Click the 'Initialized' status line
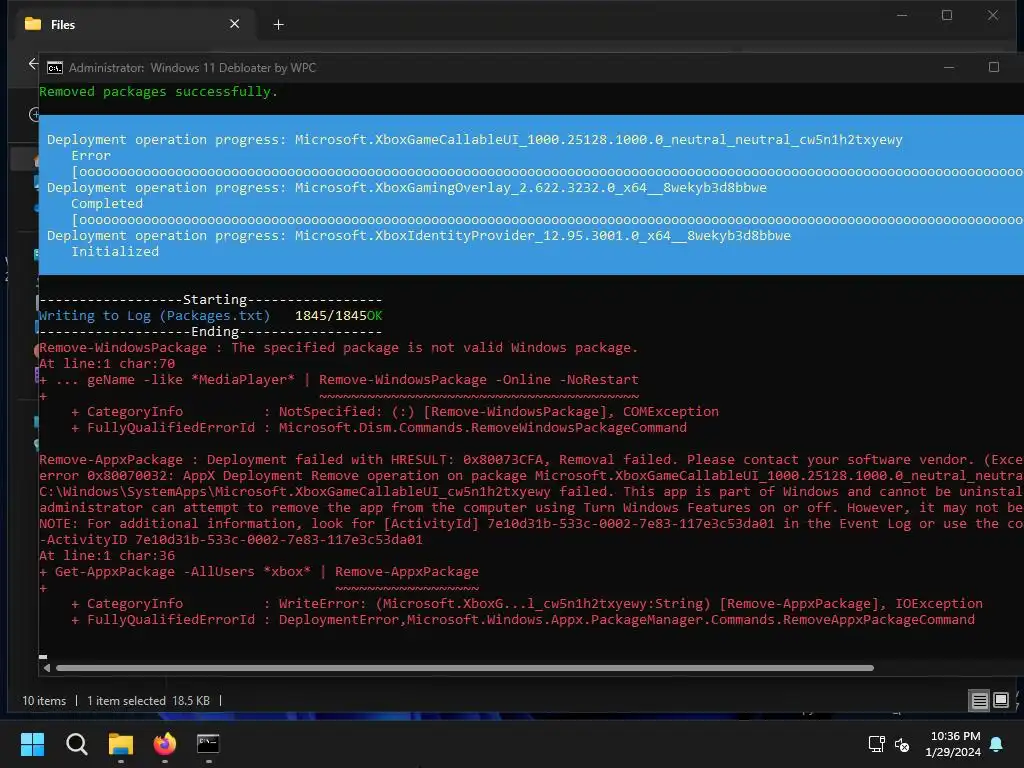This screenshot has height=768, width=1024. (x=115, y=251)
